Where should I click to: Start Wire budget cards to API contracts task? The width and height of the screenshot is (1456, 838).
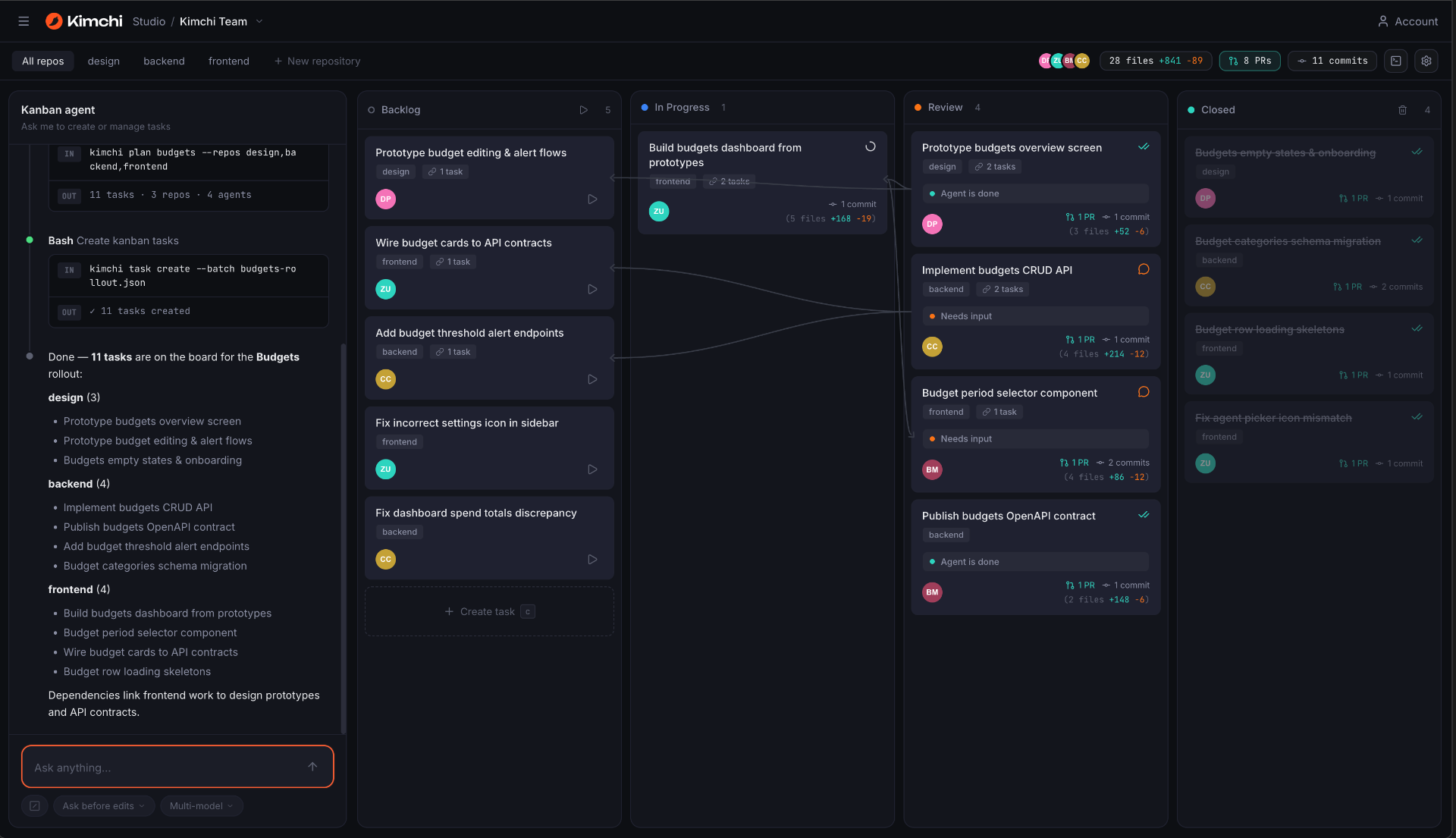592,290
